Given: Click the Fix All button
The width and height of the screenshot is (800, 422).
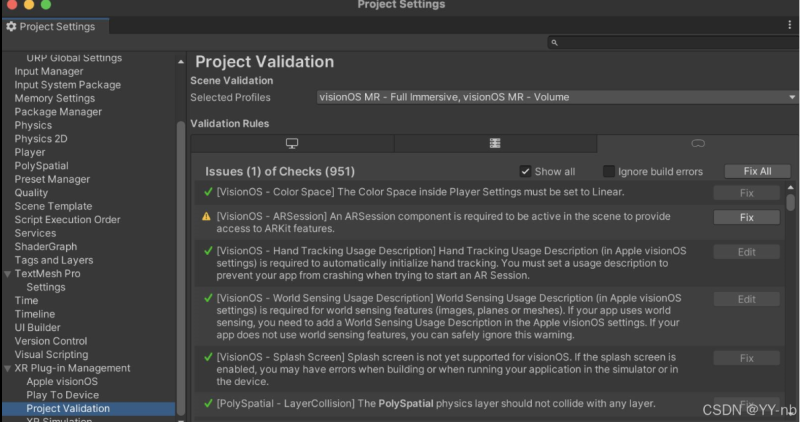Looking at the screenshot, I should tap(756, 171).
